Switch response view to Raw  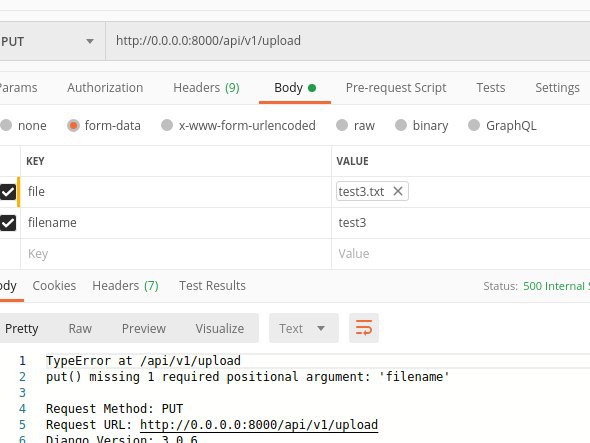pos(80,329)
